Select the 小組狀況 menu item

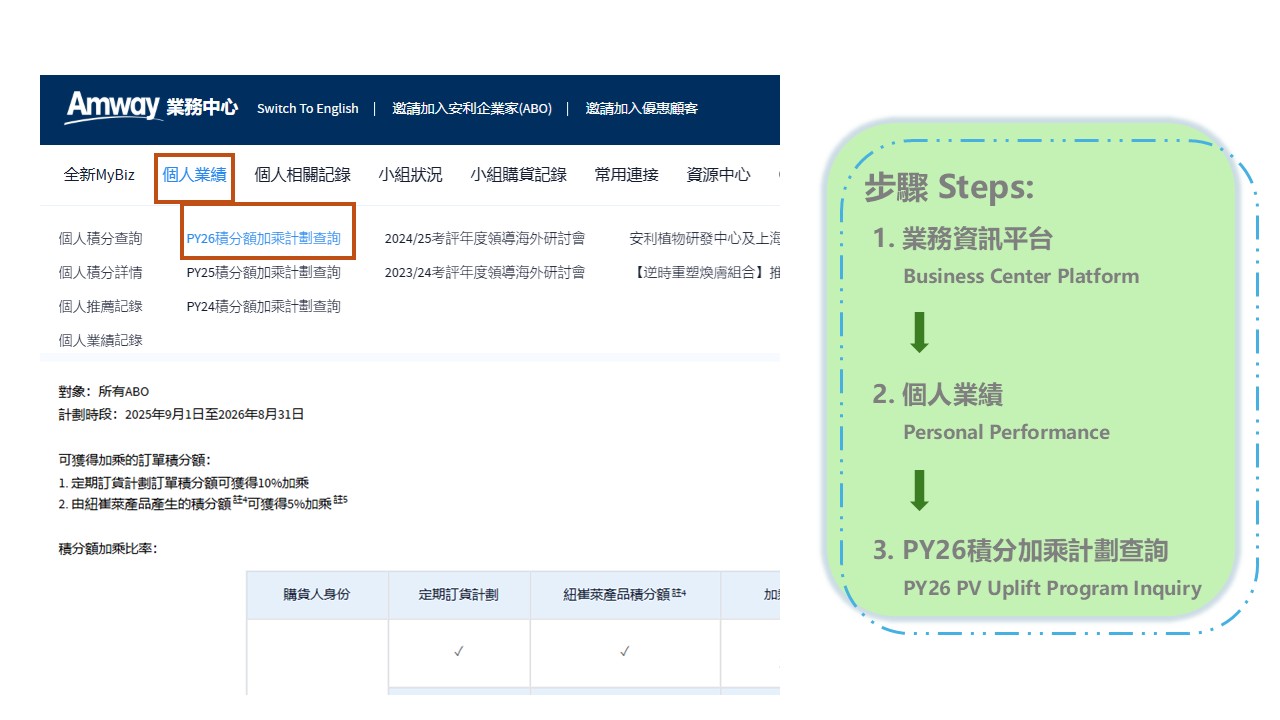click(410, 174)
